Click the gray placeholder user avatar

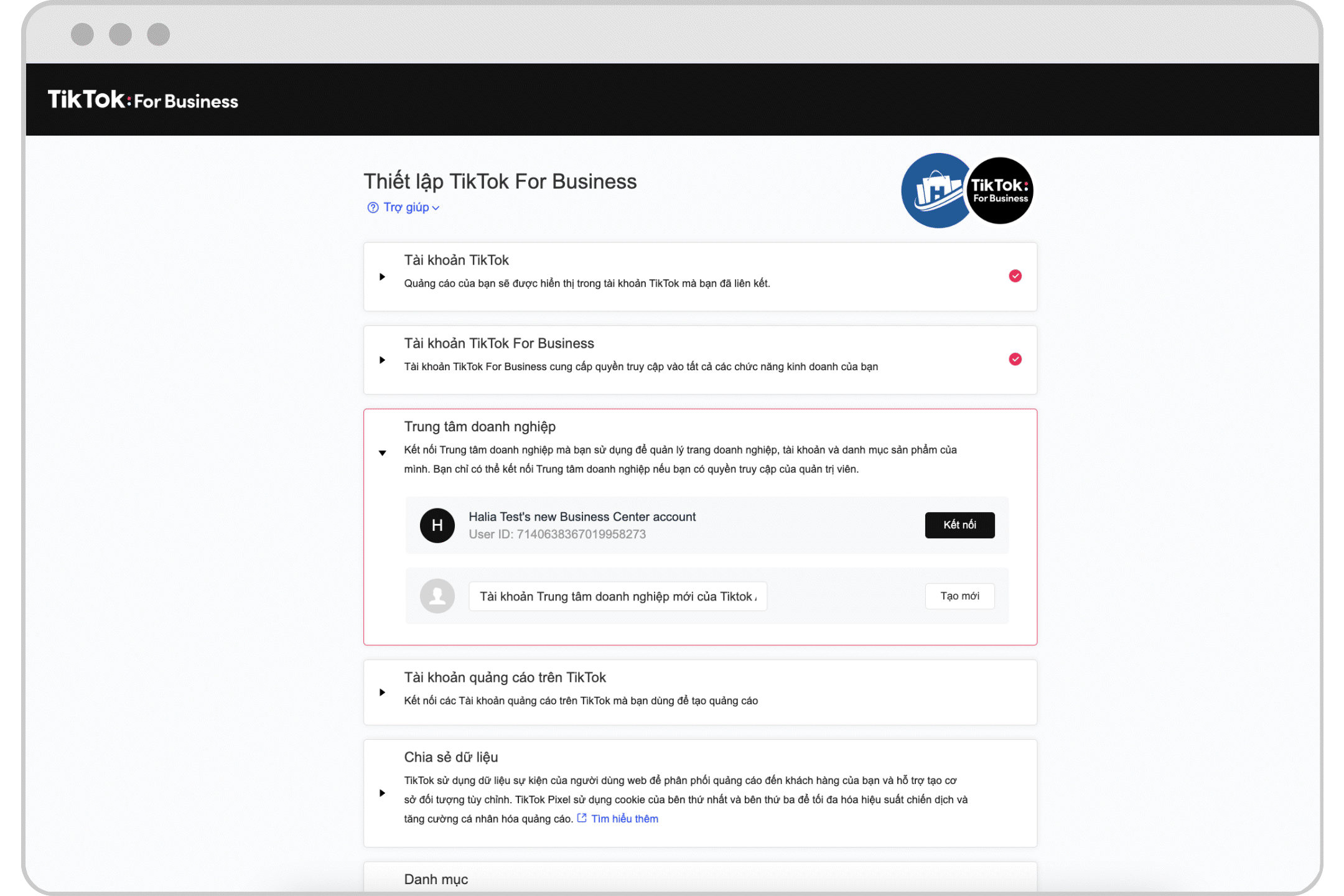click(437, 596)
